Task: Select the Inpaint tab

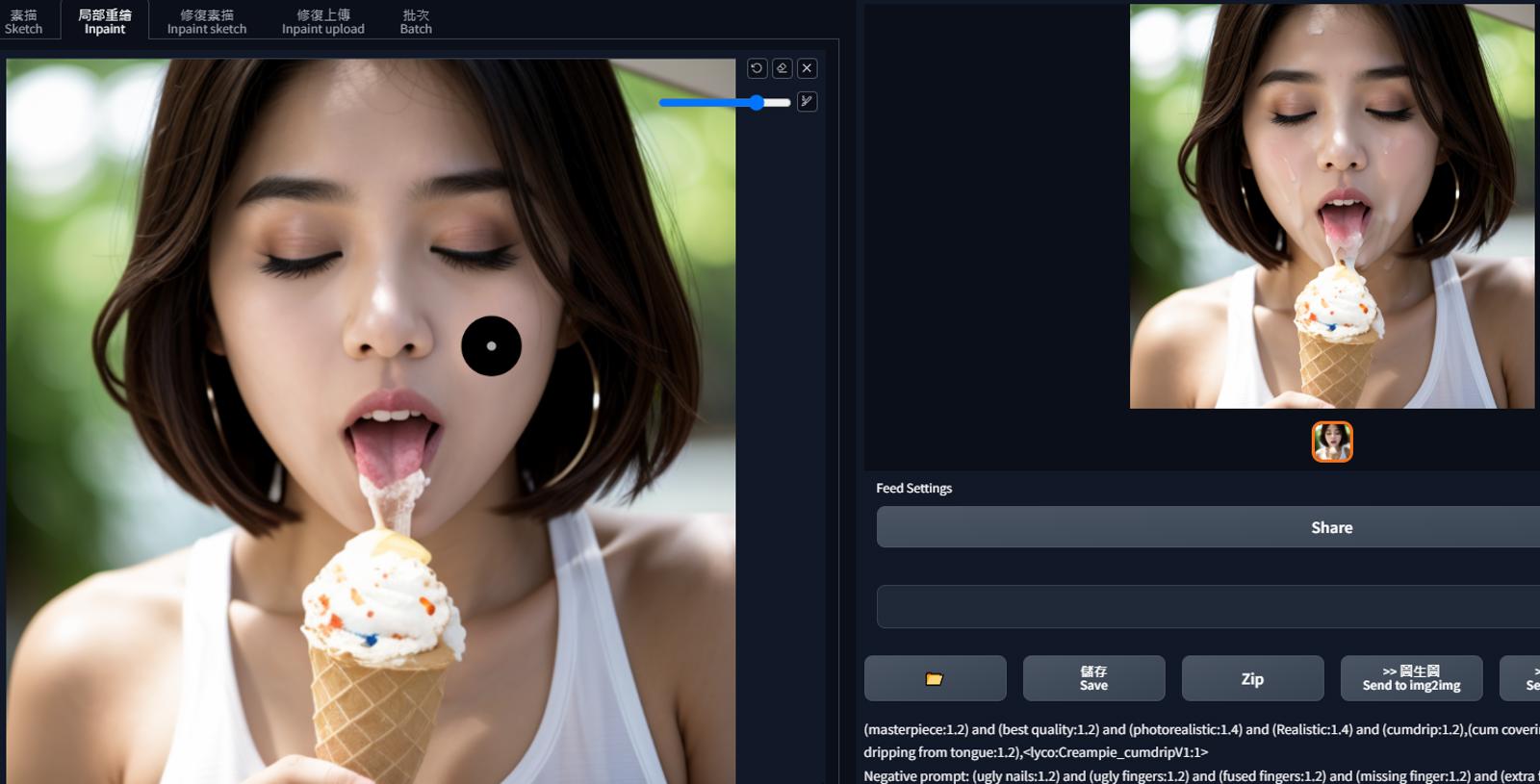Action: click(105, 21)
